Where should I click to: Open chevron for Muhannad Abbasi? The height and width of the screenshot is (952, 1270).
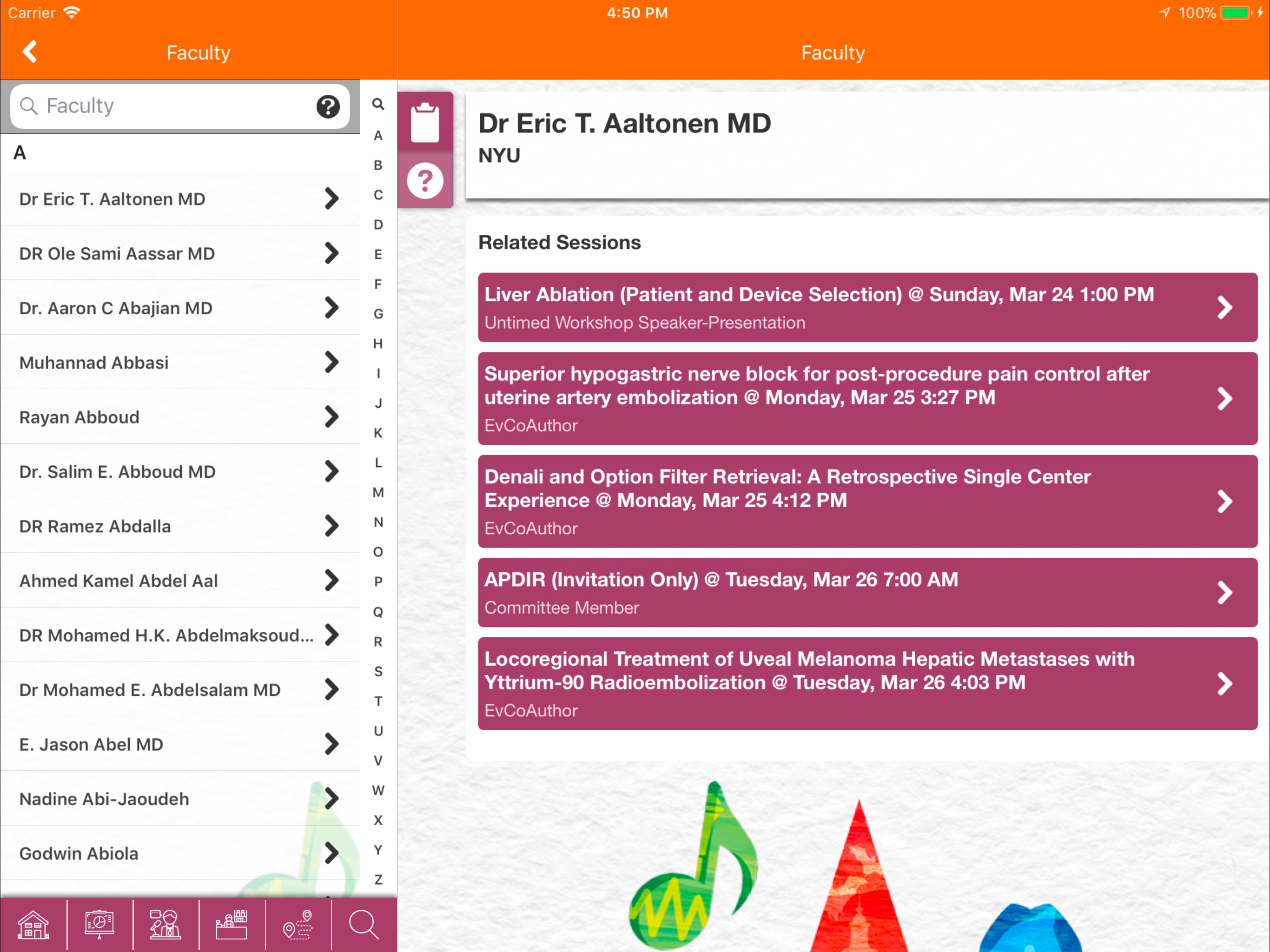click(331, 362)
